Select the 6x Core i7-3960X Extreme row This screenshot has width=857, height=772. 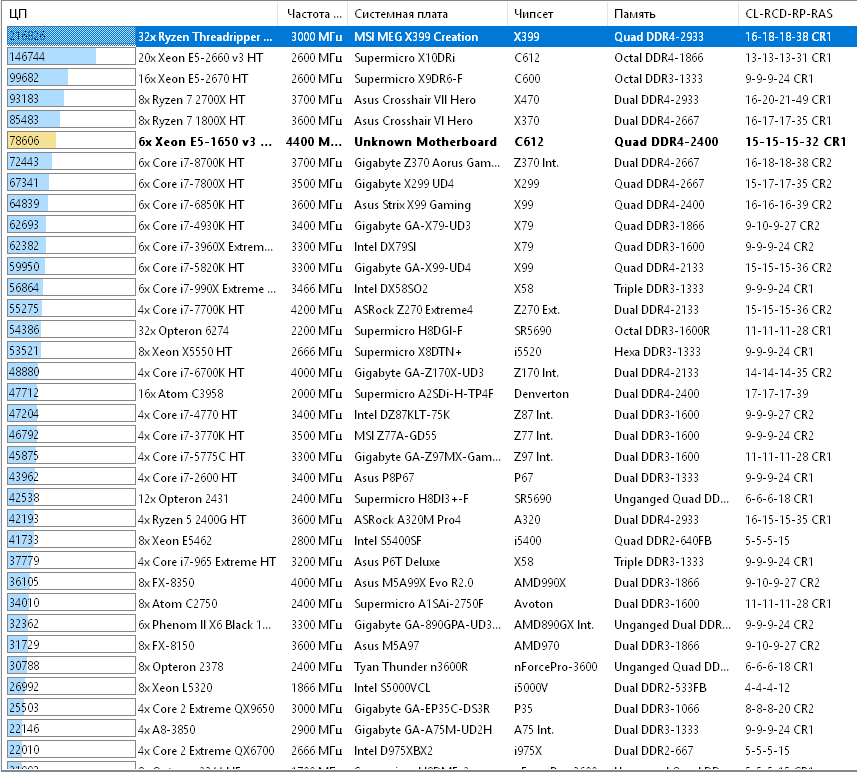(432, 247)
